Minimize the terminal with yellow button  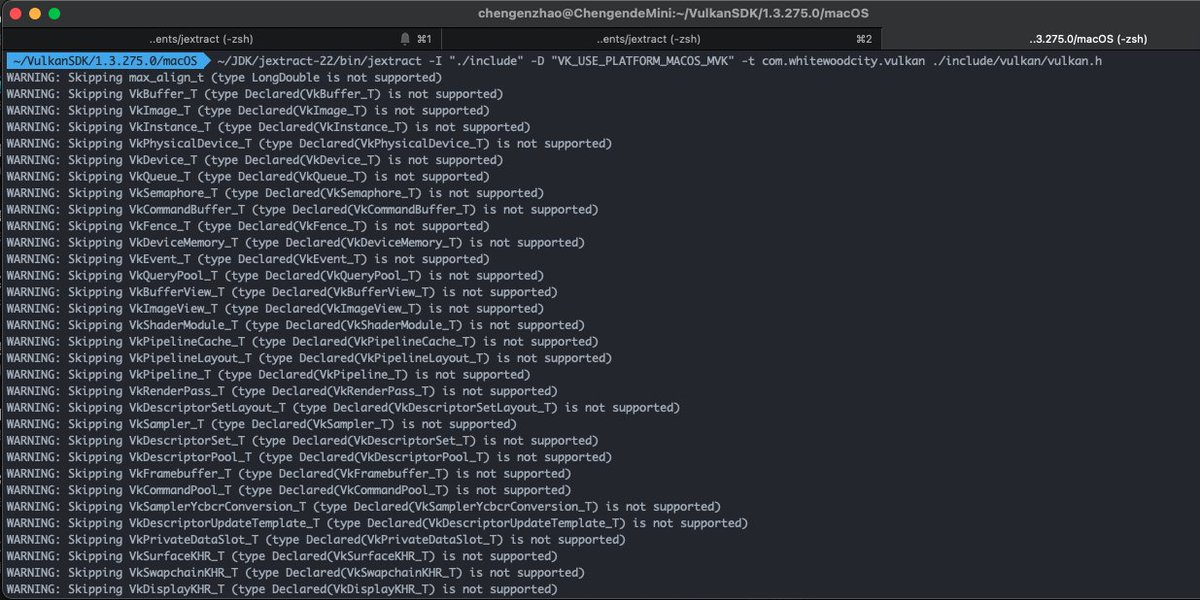click(x=34, y=14)
